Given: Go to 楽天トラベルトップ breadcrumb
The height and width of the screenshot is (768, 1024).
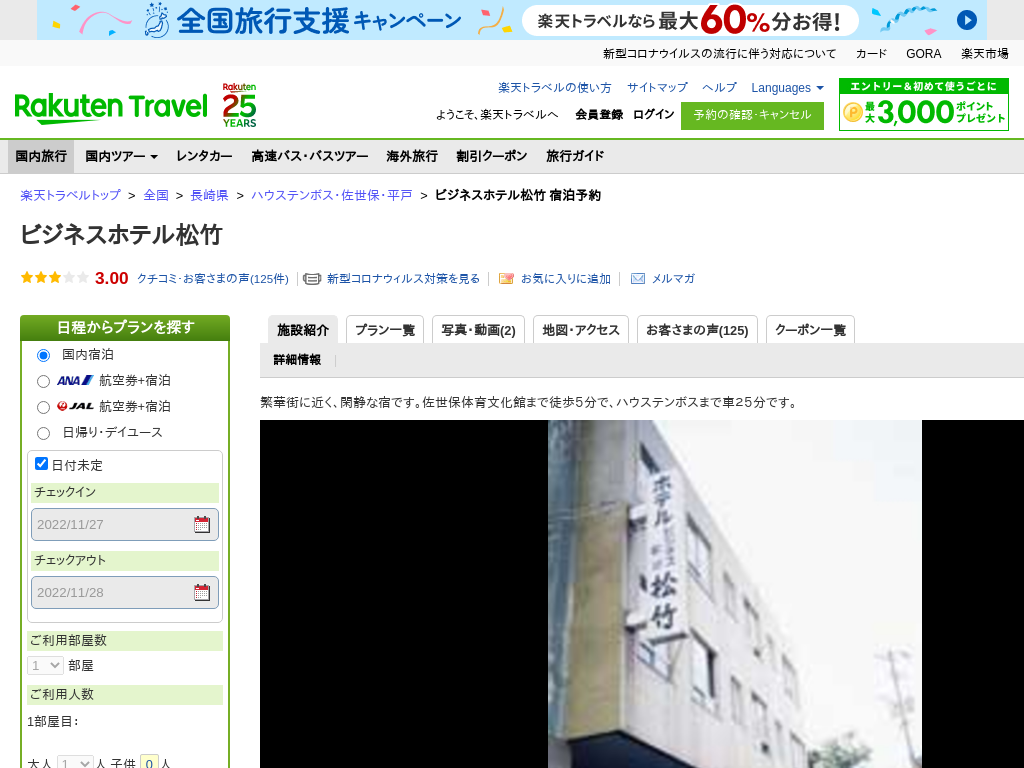Looking at the screenshot, I should [x=71, y=195].
